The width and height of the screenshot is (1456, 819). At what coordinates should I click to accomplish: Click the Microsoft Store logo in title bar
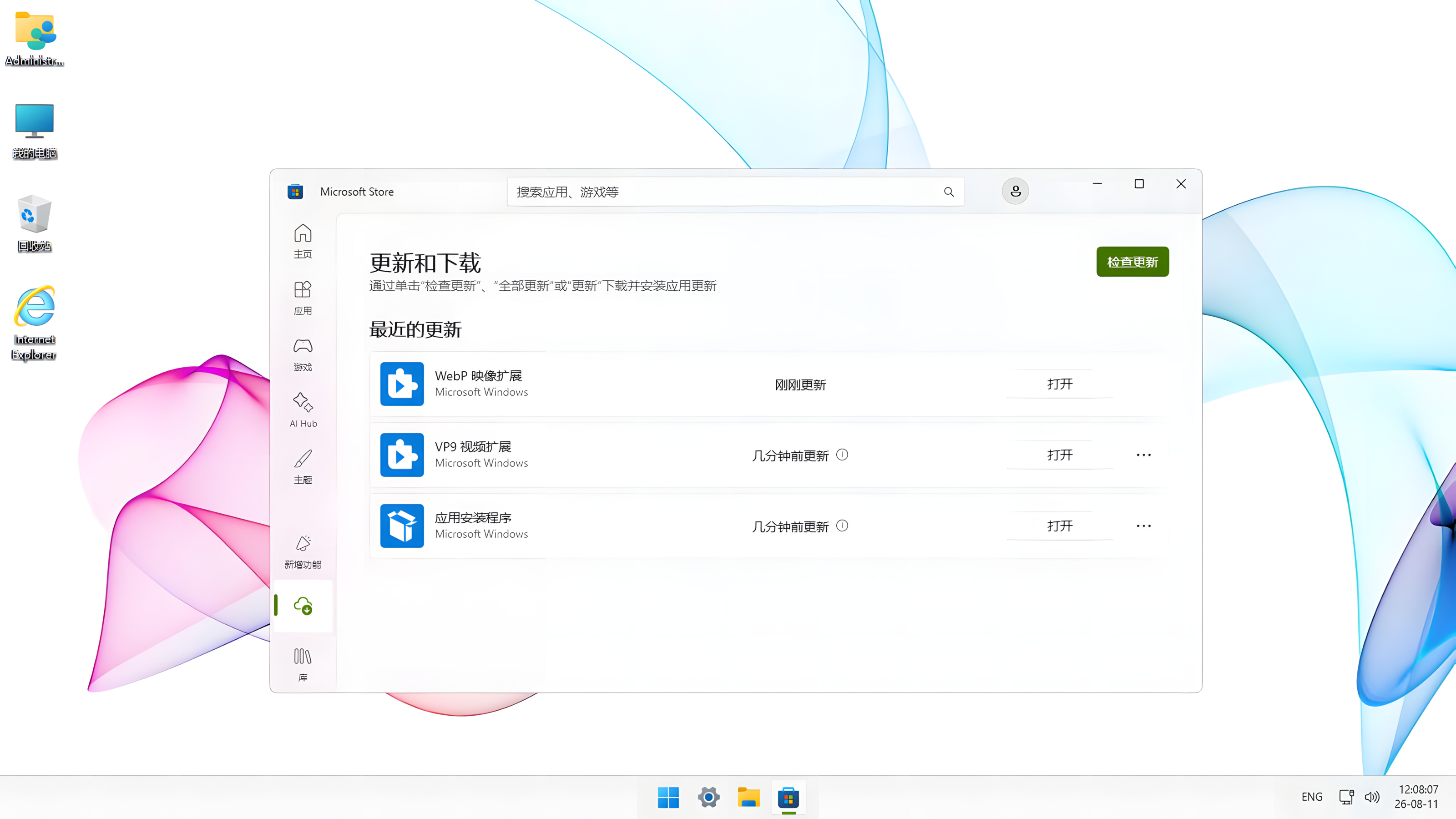(x=295, y=192)
